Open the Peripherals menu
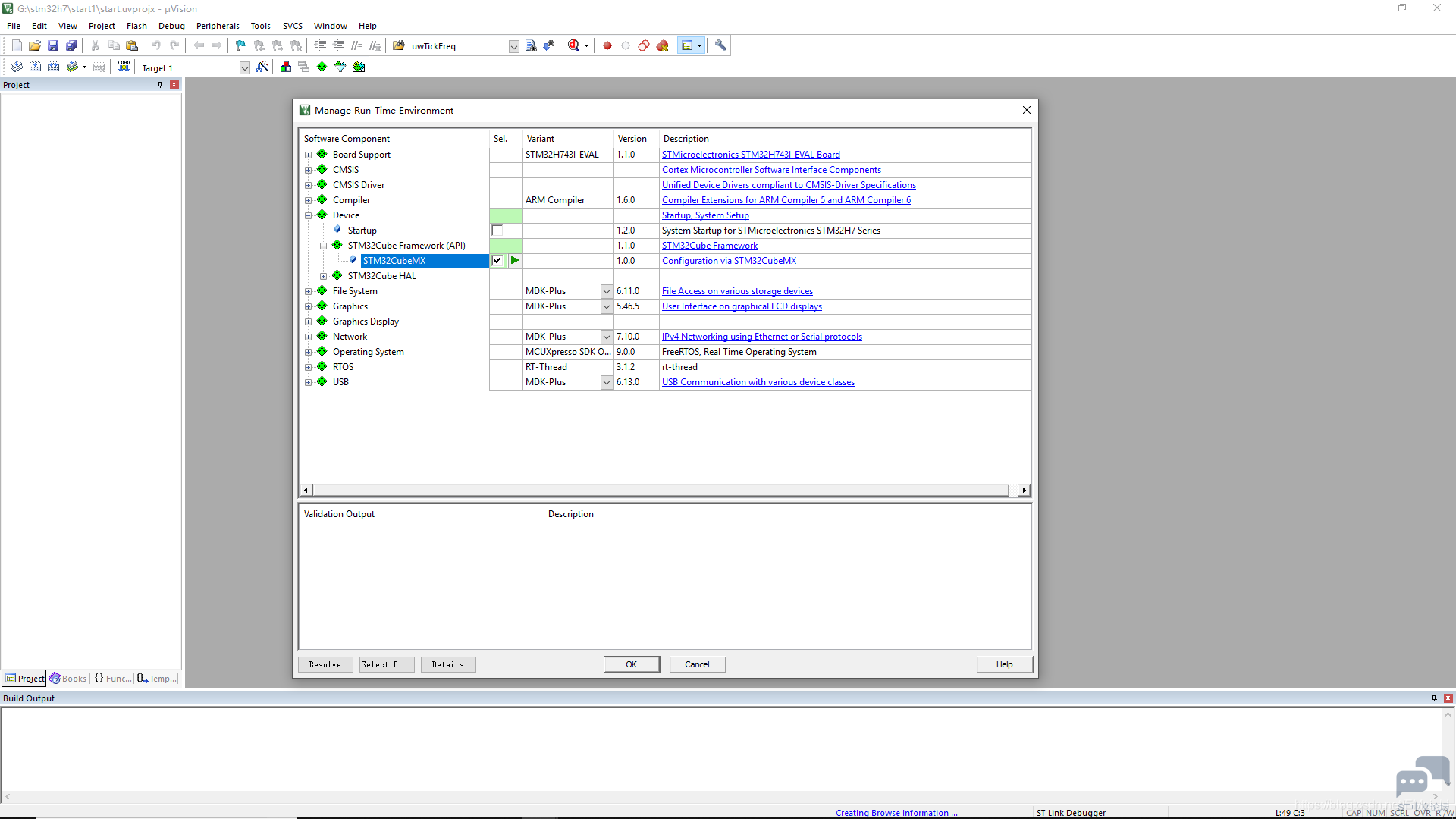The height and width of the screenshot is (819, 1456). click(218, 26)
